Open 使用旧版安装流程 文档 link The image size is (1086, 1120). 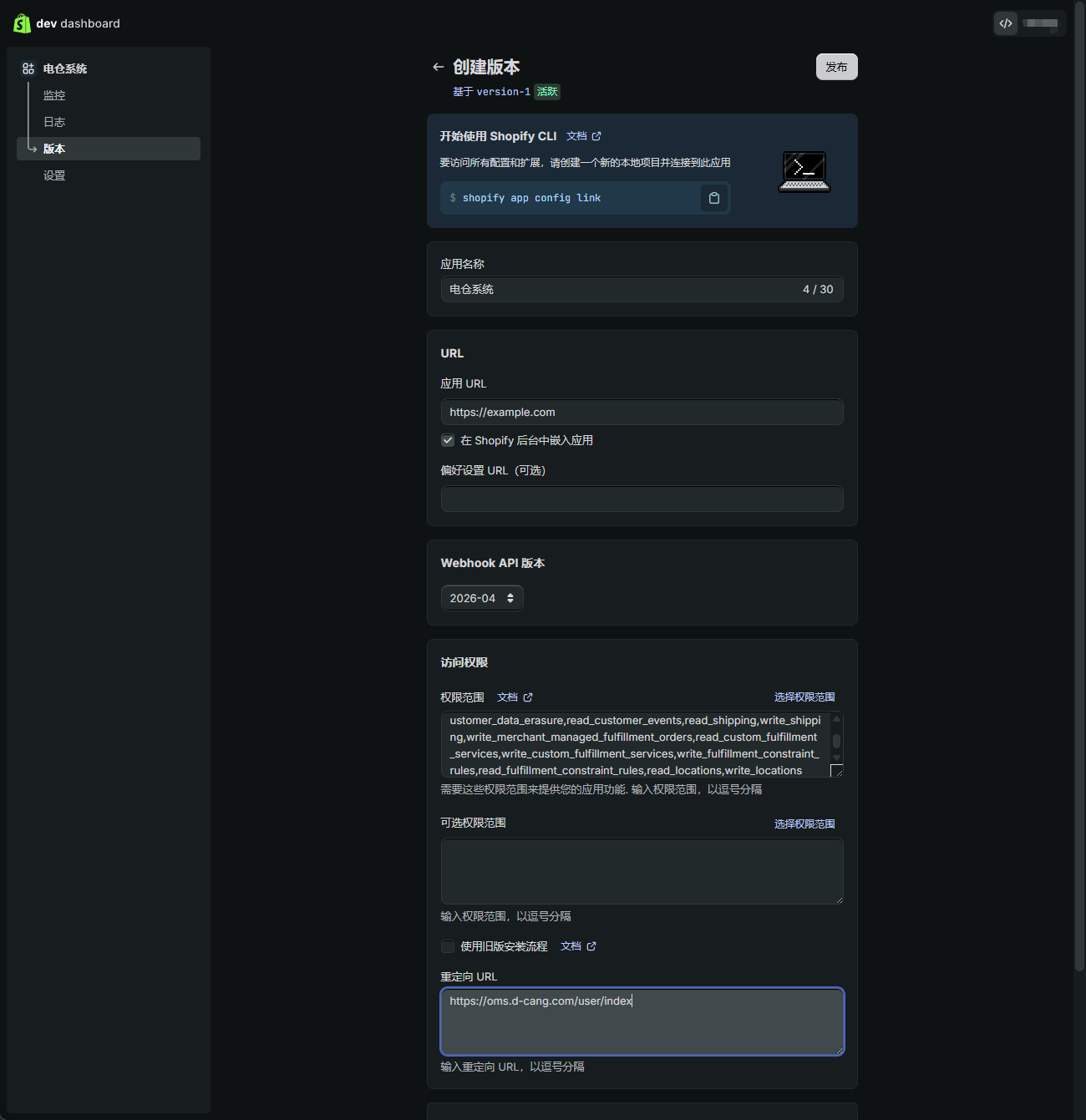pyautogui.click(x=578, y=946)
